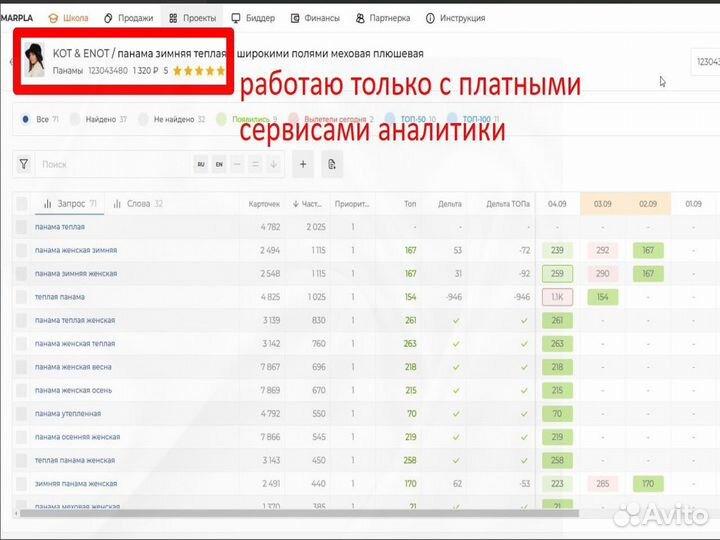This screenshot has height=540, width=720.
Task: Sort by Топ column header
Action: click(410, 204)
